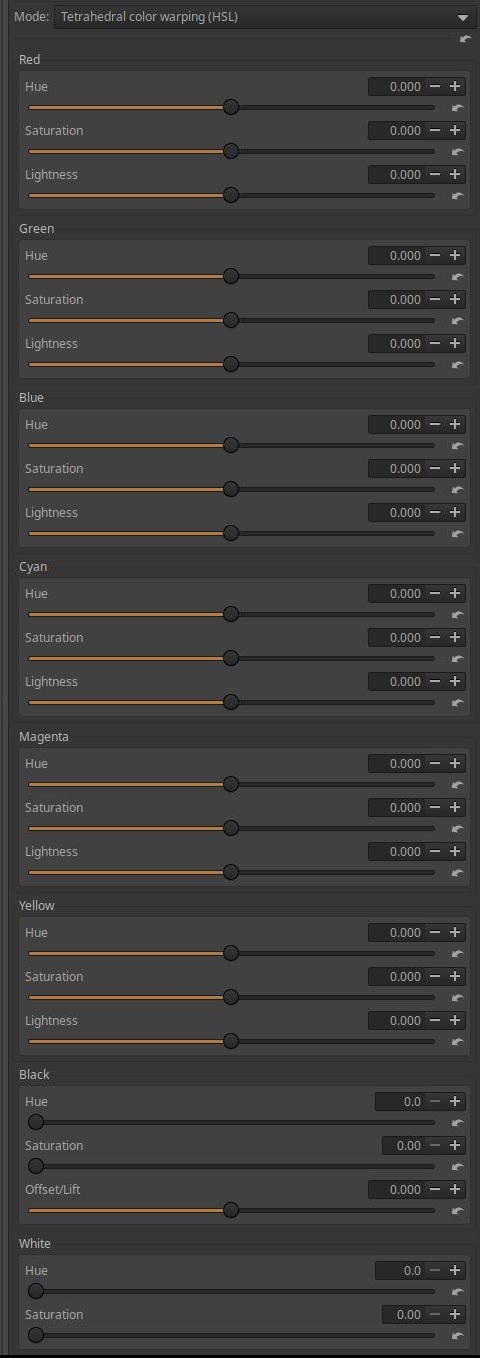Screen dimensions: 480x1358
Task: Click the Red Saturation slider handle
Action: (x=231, y=152)
